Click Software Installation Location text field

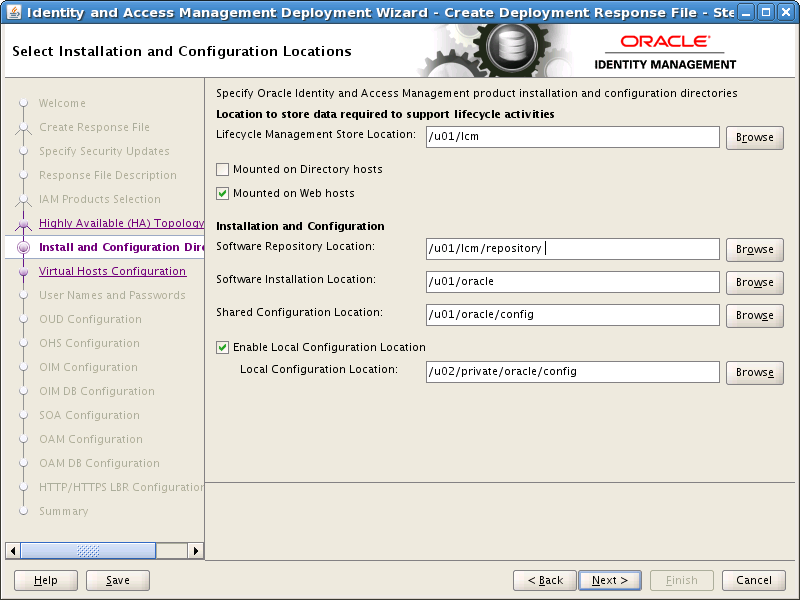[x=572, y=282]
